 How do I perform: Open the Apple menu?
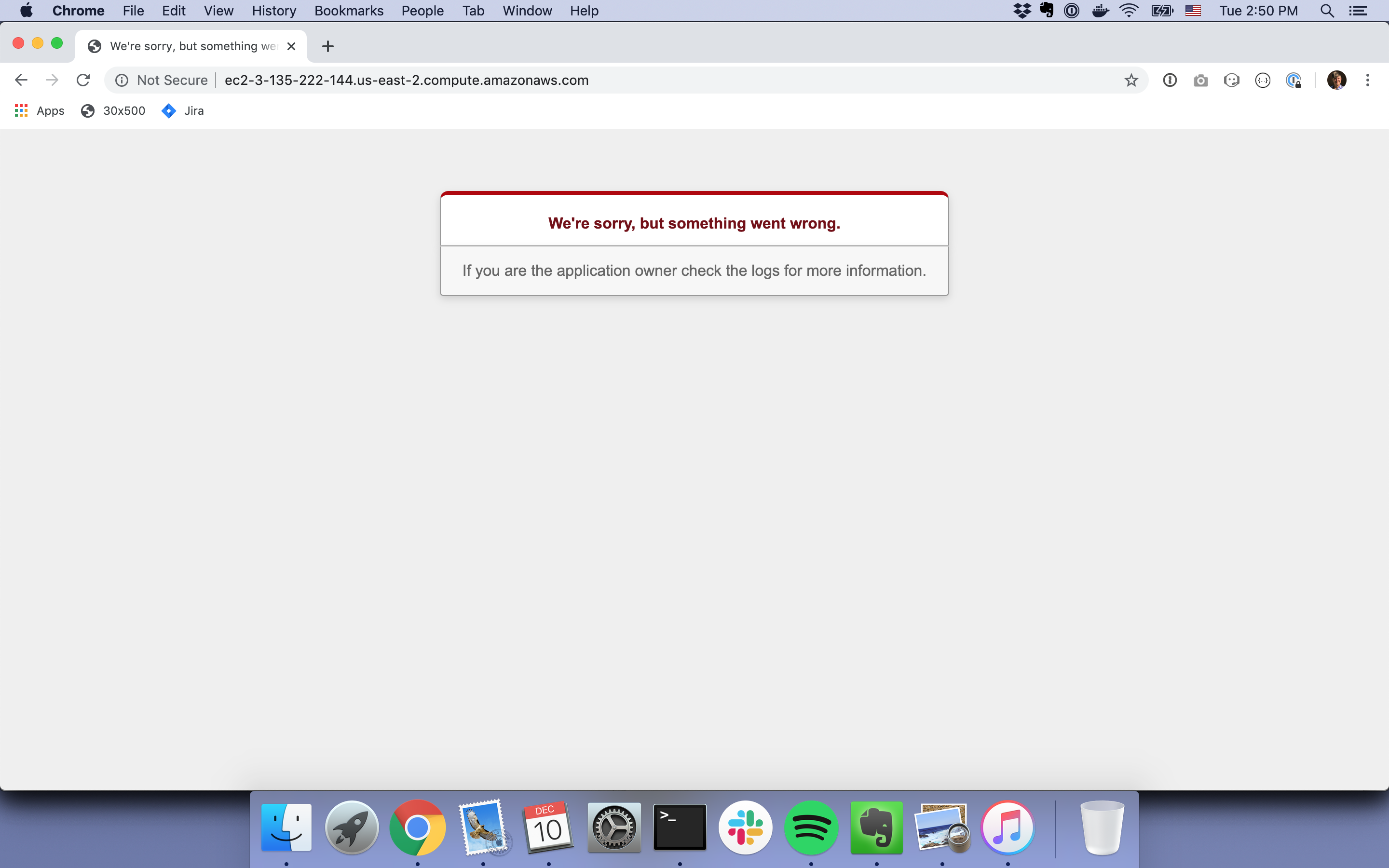click(x=26, y=11)
